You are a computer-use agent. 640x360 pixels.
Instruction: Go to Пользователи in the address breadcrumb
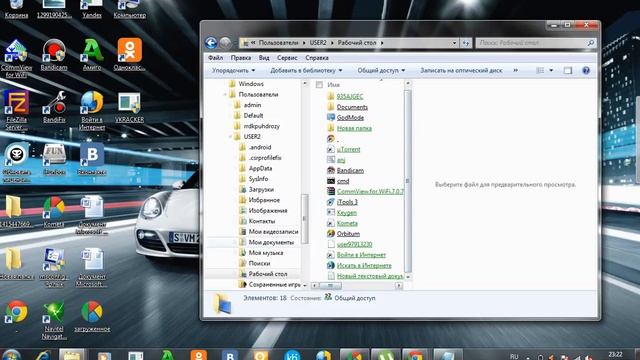tap(278, 43)
